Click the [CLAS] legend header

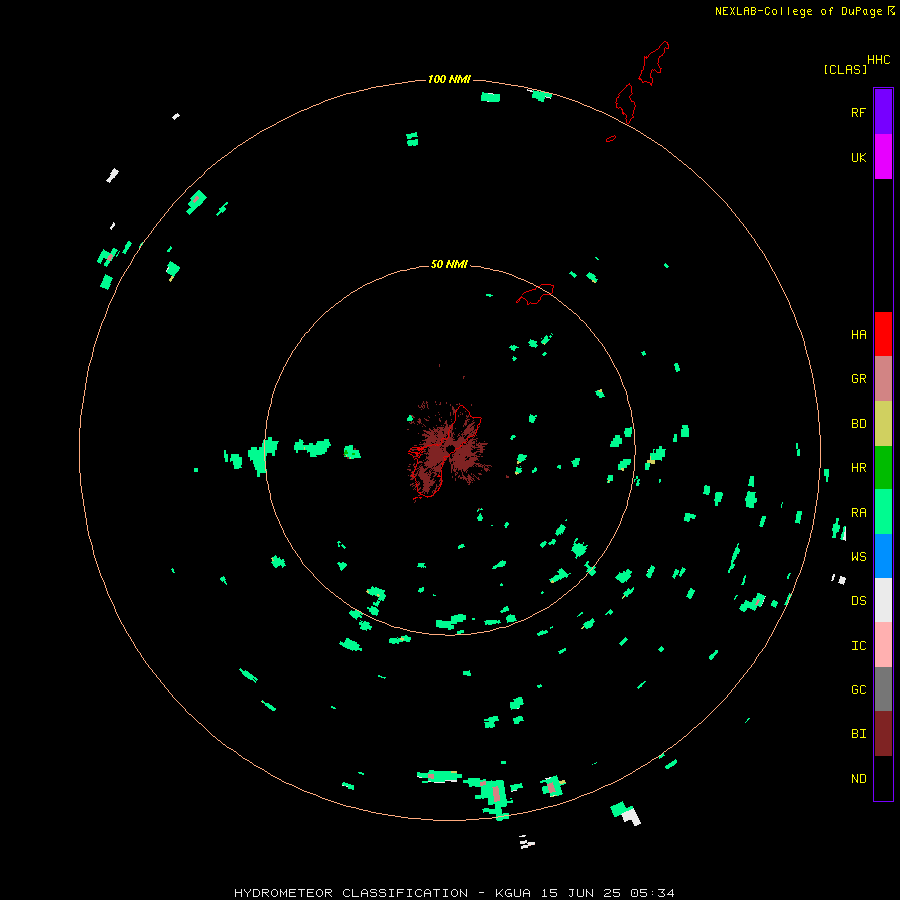(845, 69)
